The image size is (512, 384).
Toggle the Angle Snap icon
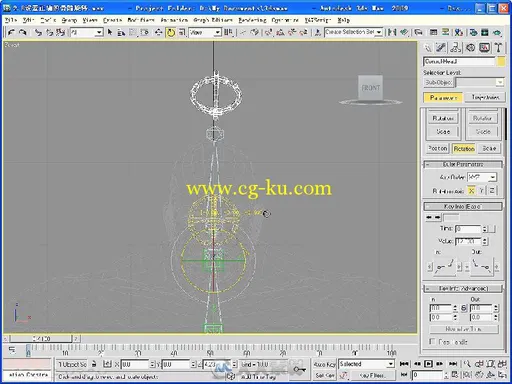pos(280,32)
